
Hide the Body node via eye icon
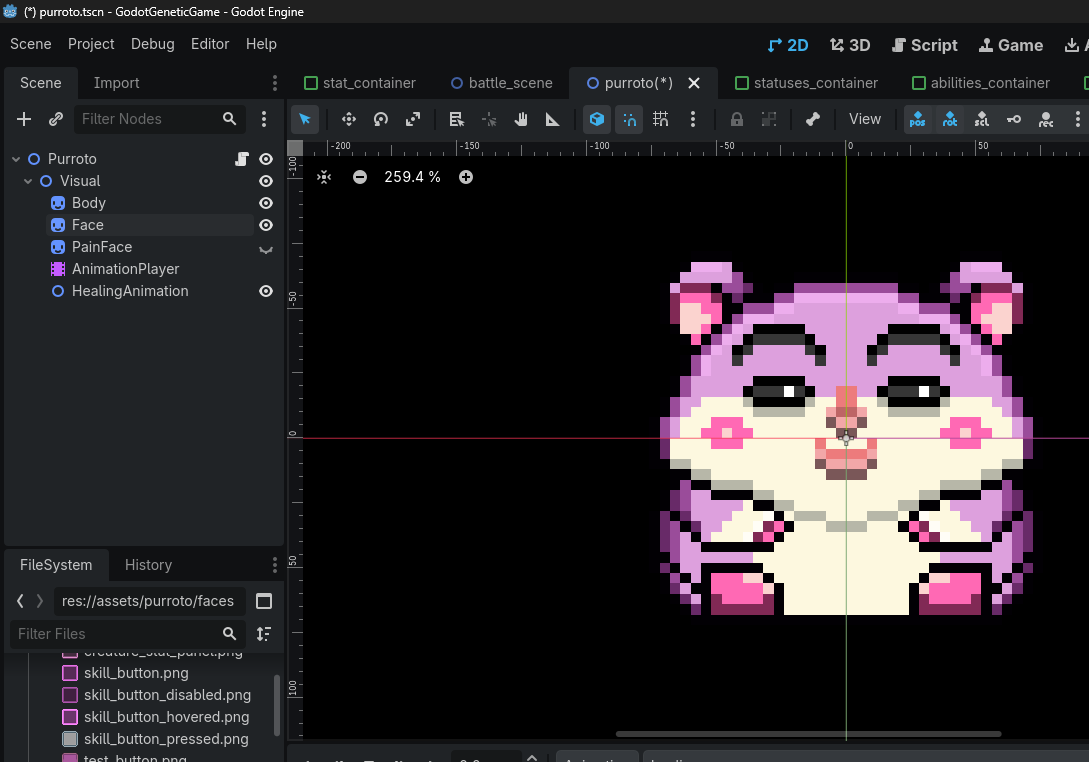(x=266, y=203)
